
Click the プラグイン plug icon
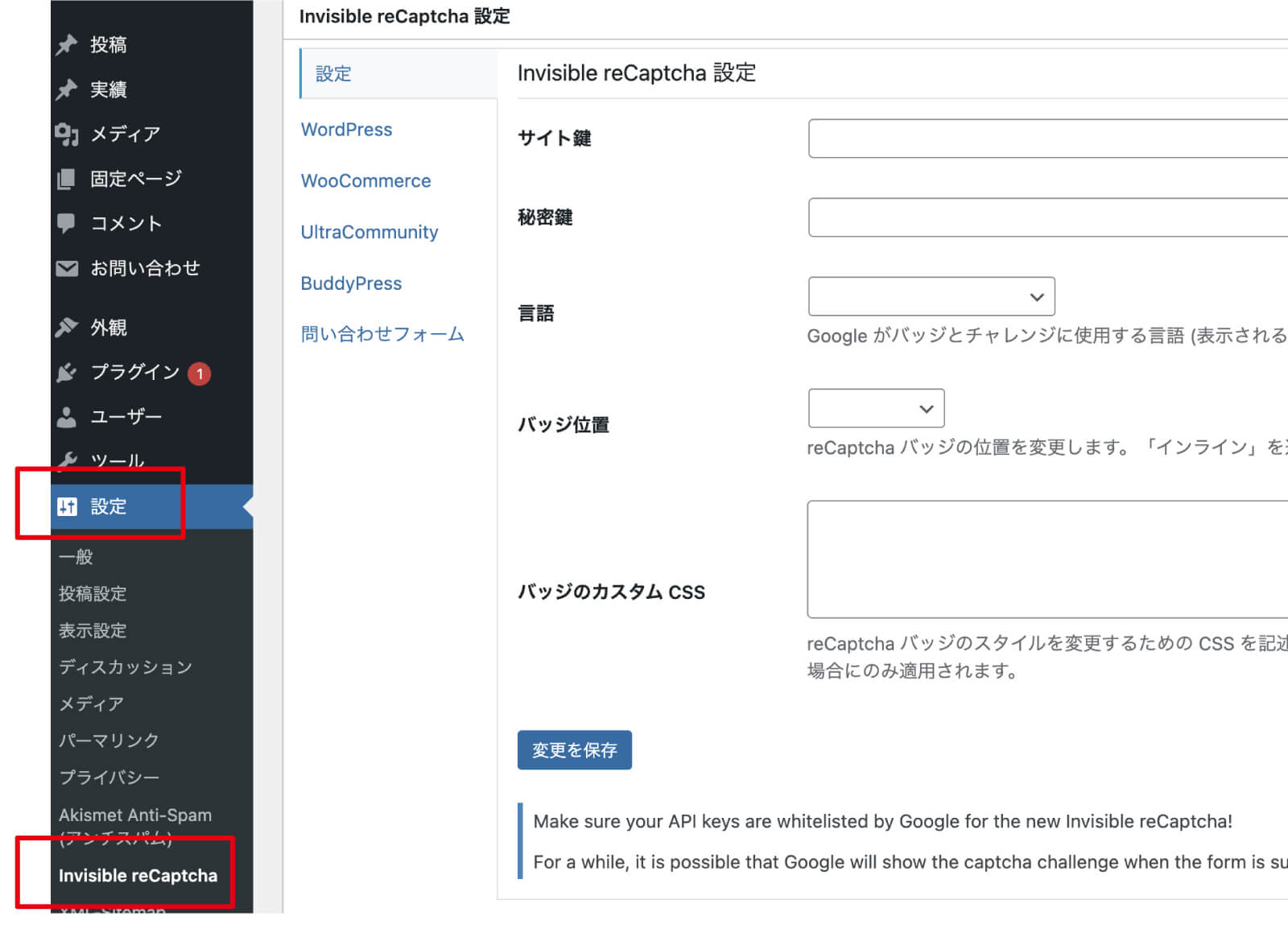tap(67, 372)
